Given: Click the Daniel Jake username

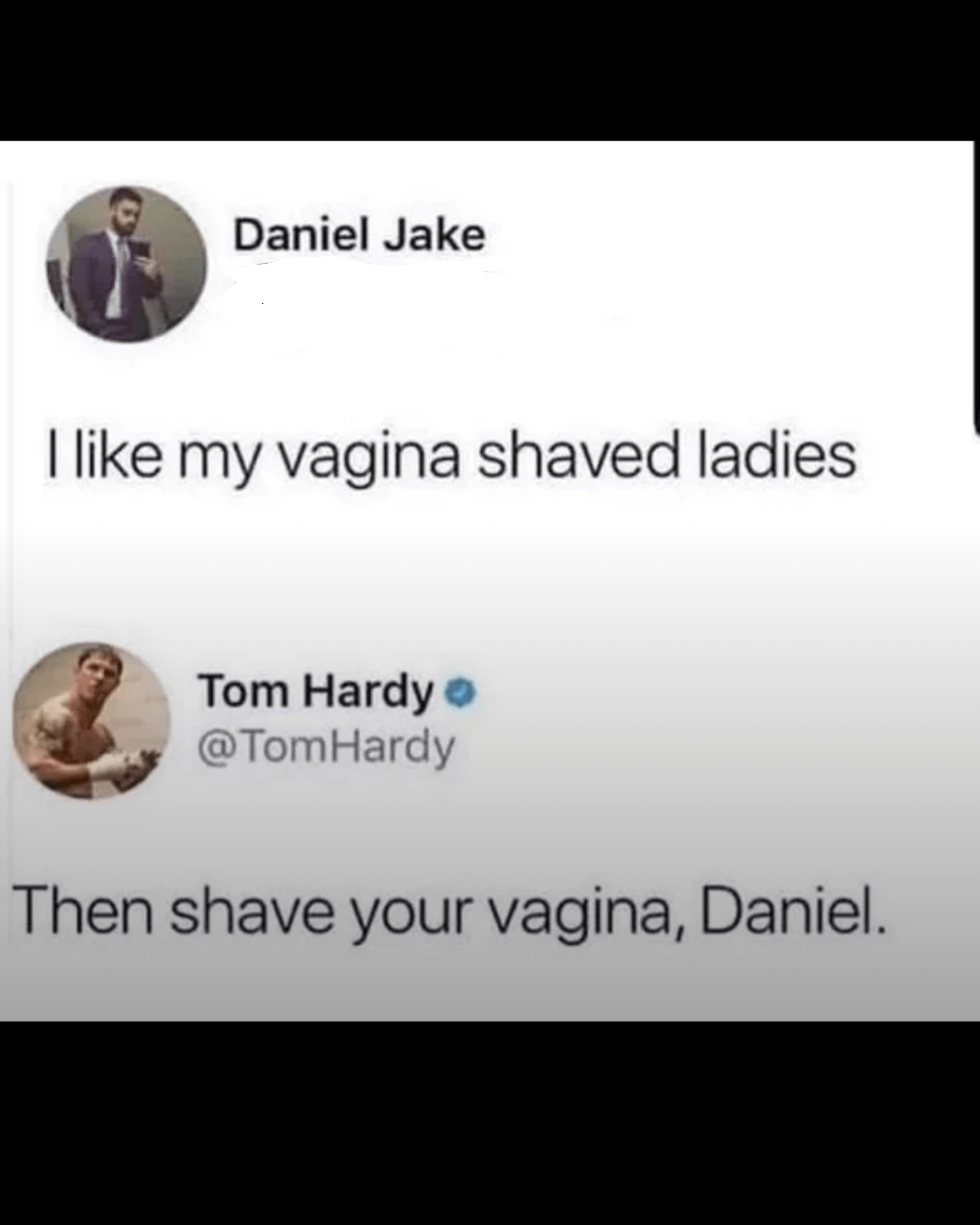Looking at the screenshot, I should click(359, 236).
